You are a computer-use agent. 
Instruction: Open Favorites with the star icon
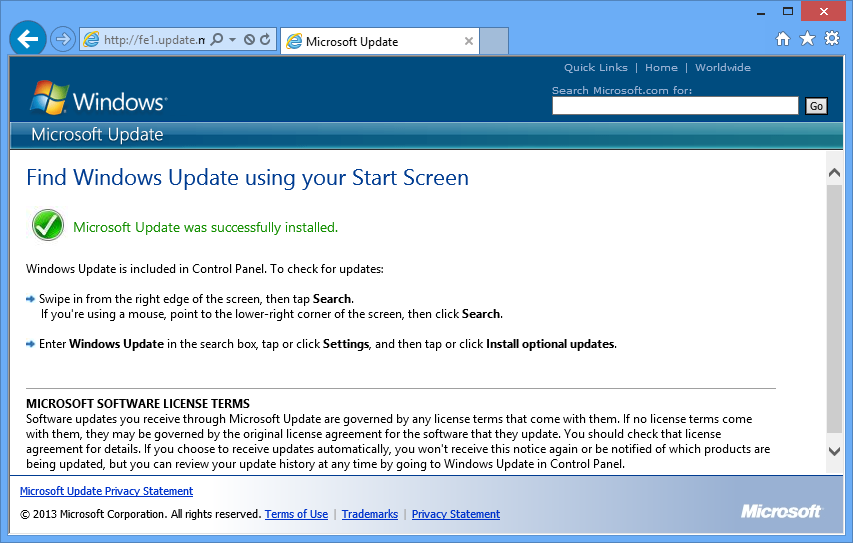pos(807,38)
